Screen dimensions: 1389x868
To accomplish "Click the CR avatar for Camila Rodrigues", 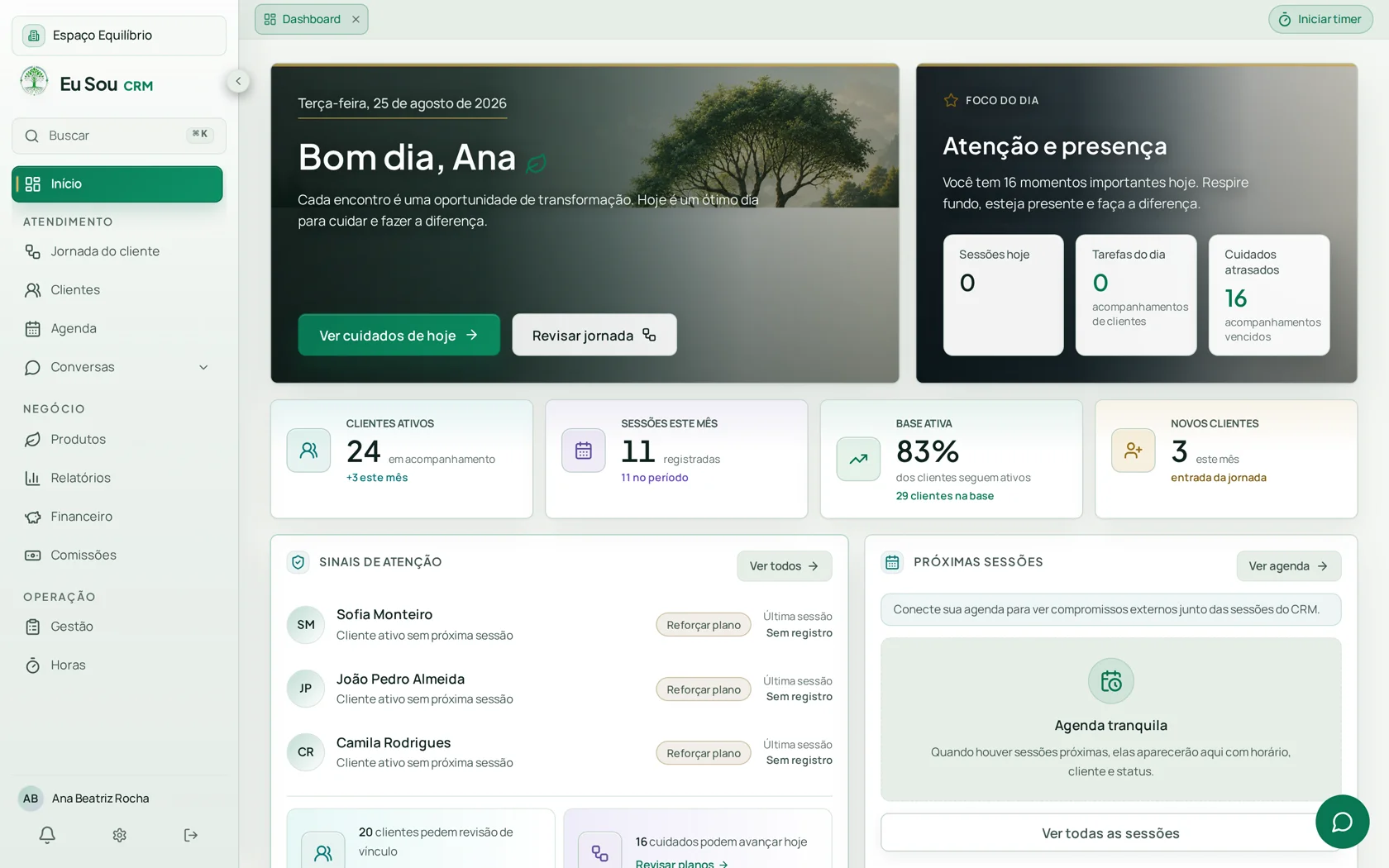I will tap(306, 752).
